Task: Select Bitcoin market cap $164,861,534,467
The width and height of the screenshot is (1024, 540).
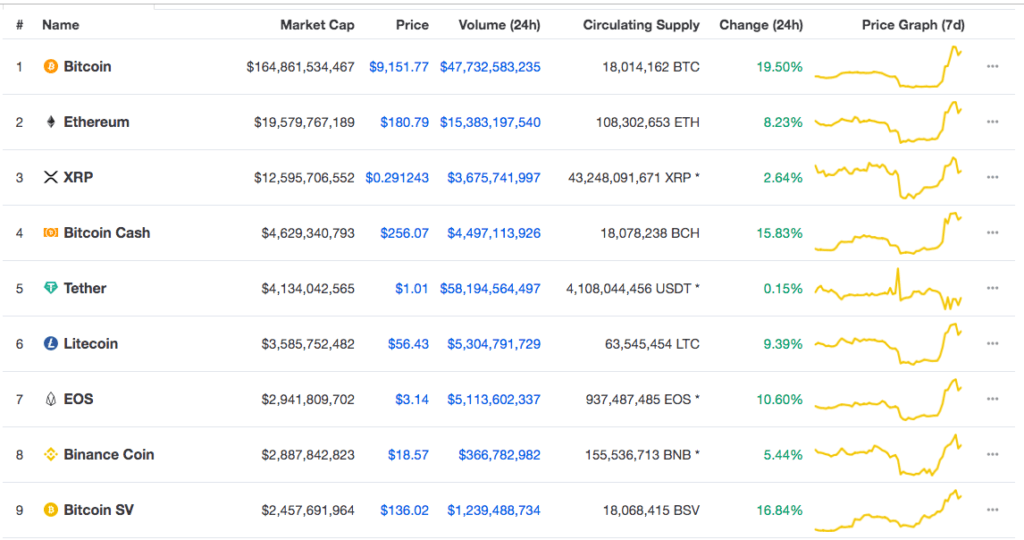Action: 300,67
